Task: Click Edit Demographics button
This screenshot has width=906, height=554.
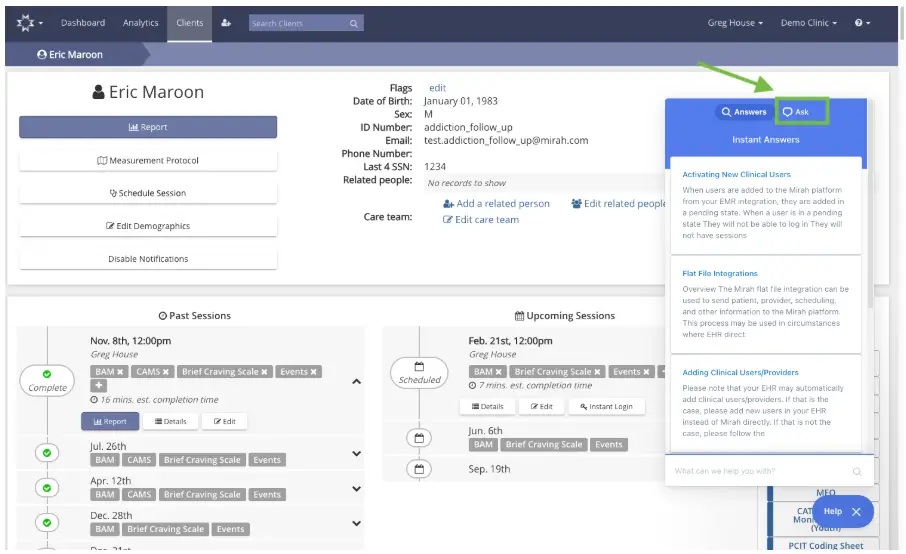Action: click(x=148, y=226)
